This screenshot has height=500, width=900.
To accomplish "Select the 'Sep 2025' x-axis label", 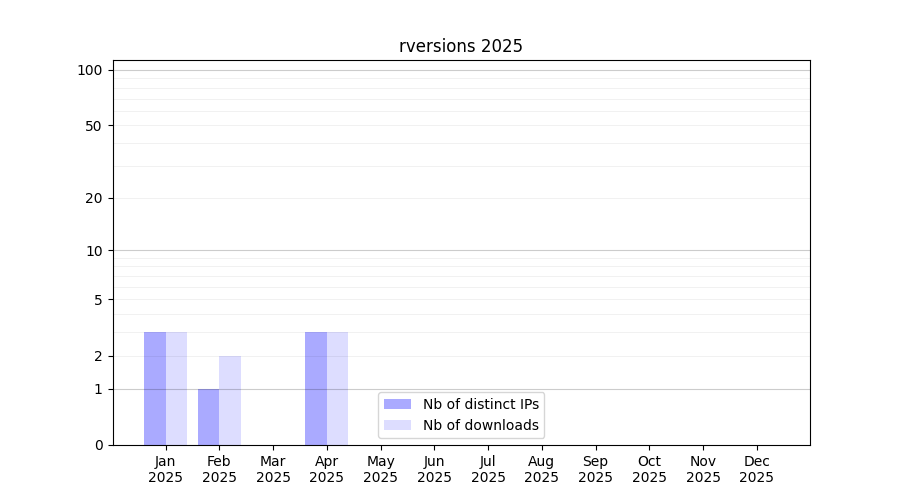I will (x=595, y=469).
